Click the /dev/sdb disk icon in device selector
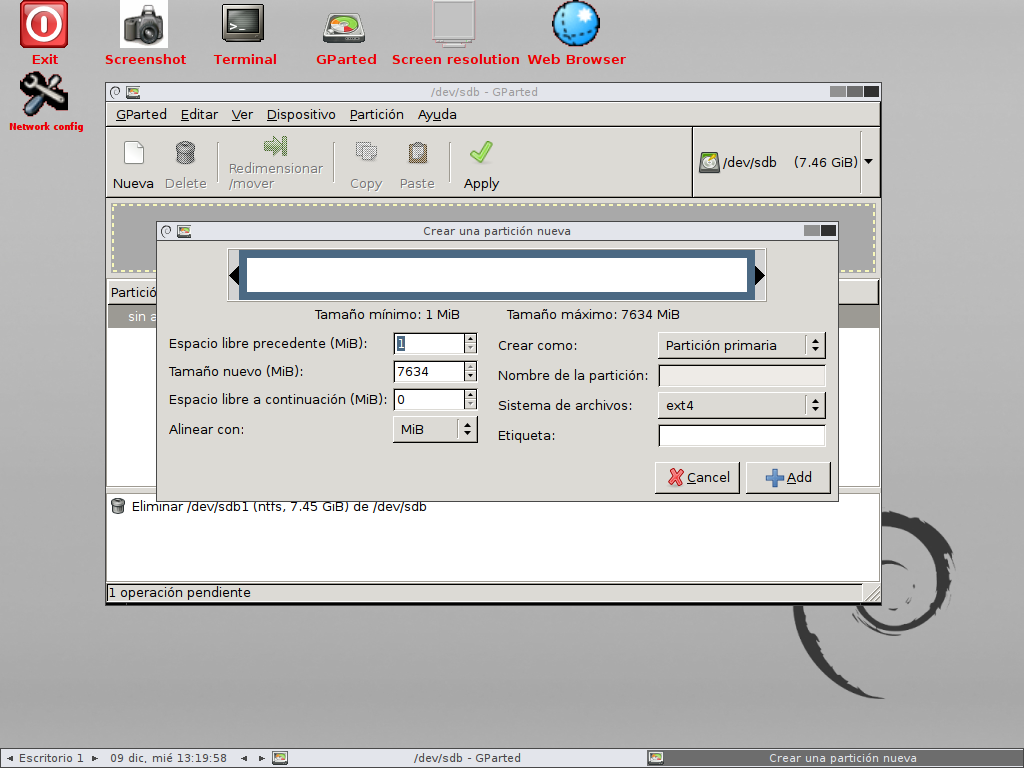The image size is (1024, 768). (709, 162)
